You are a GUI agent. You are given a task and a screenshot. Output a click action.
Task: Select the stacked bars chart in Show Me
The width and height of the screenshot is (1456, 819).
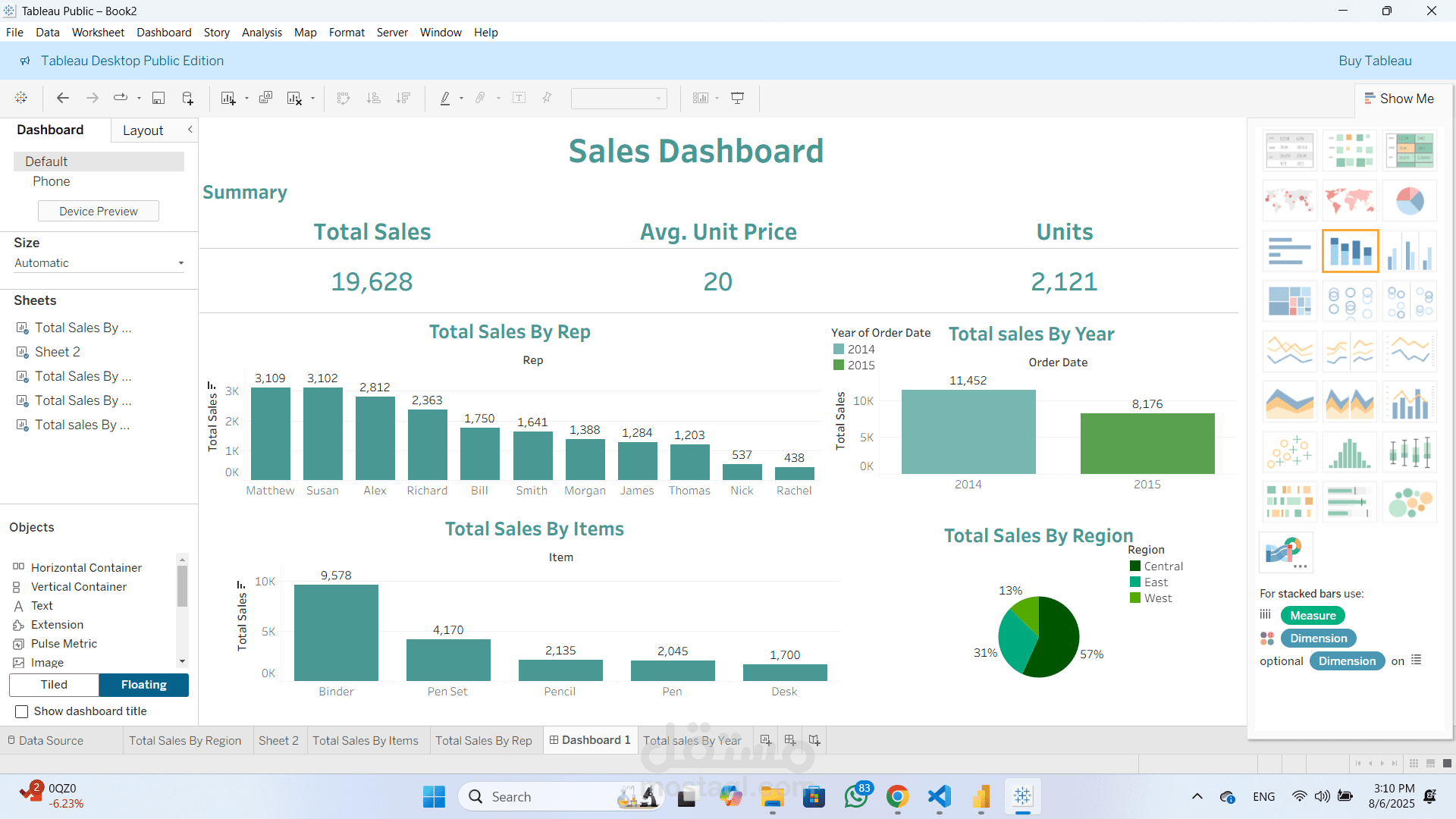click(1350, 251)
